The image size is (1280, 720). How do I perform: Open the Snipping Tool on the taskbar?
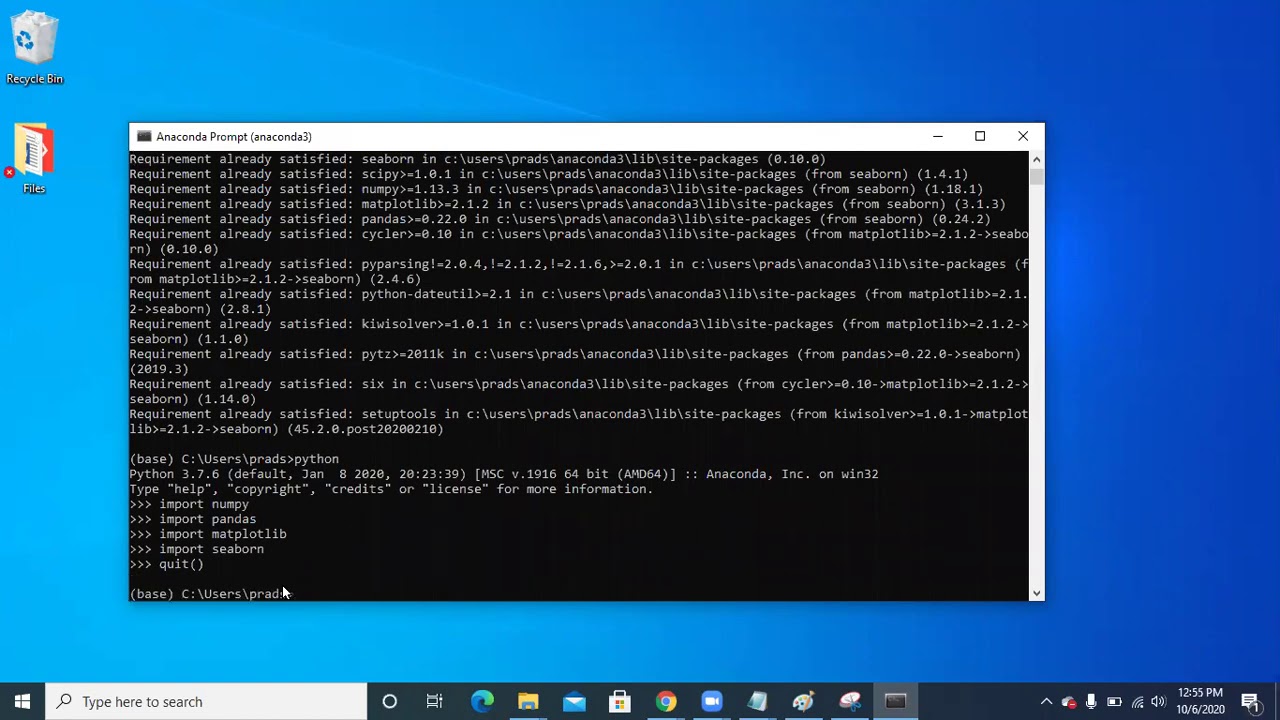[850, 702]
